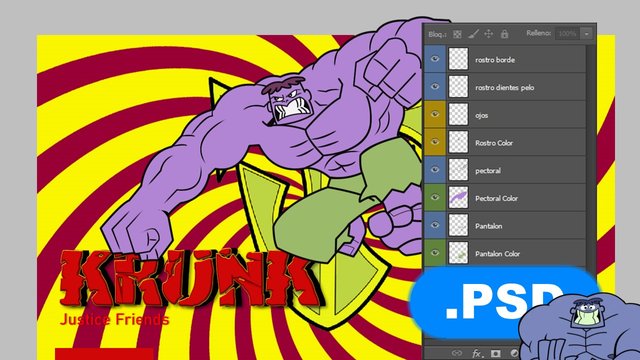Viewport: 640px width, 360px height.
Task: Click the pectoral layer thumbnail
Action: point(458,170)
